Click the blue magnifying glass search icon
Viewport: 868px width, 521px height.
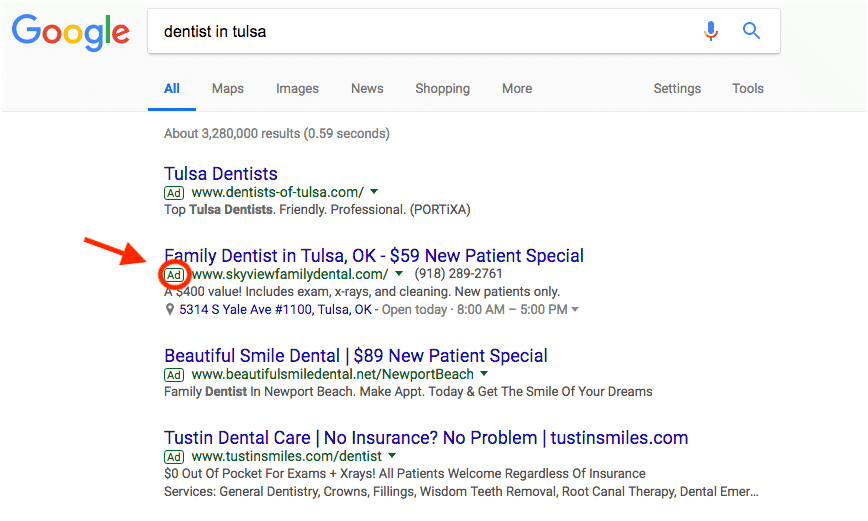click(752, 31)
